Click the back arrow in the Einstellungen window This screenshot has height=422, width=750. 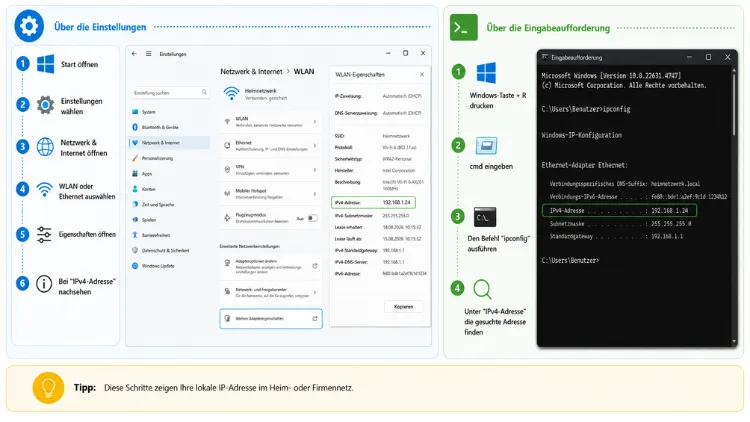tap(134, 54)
